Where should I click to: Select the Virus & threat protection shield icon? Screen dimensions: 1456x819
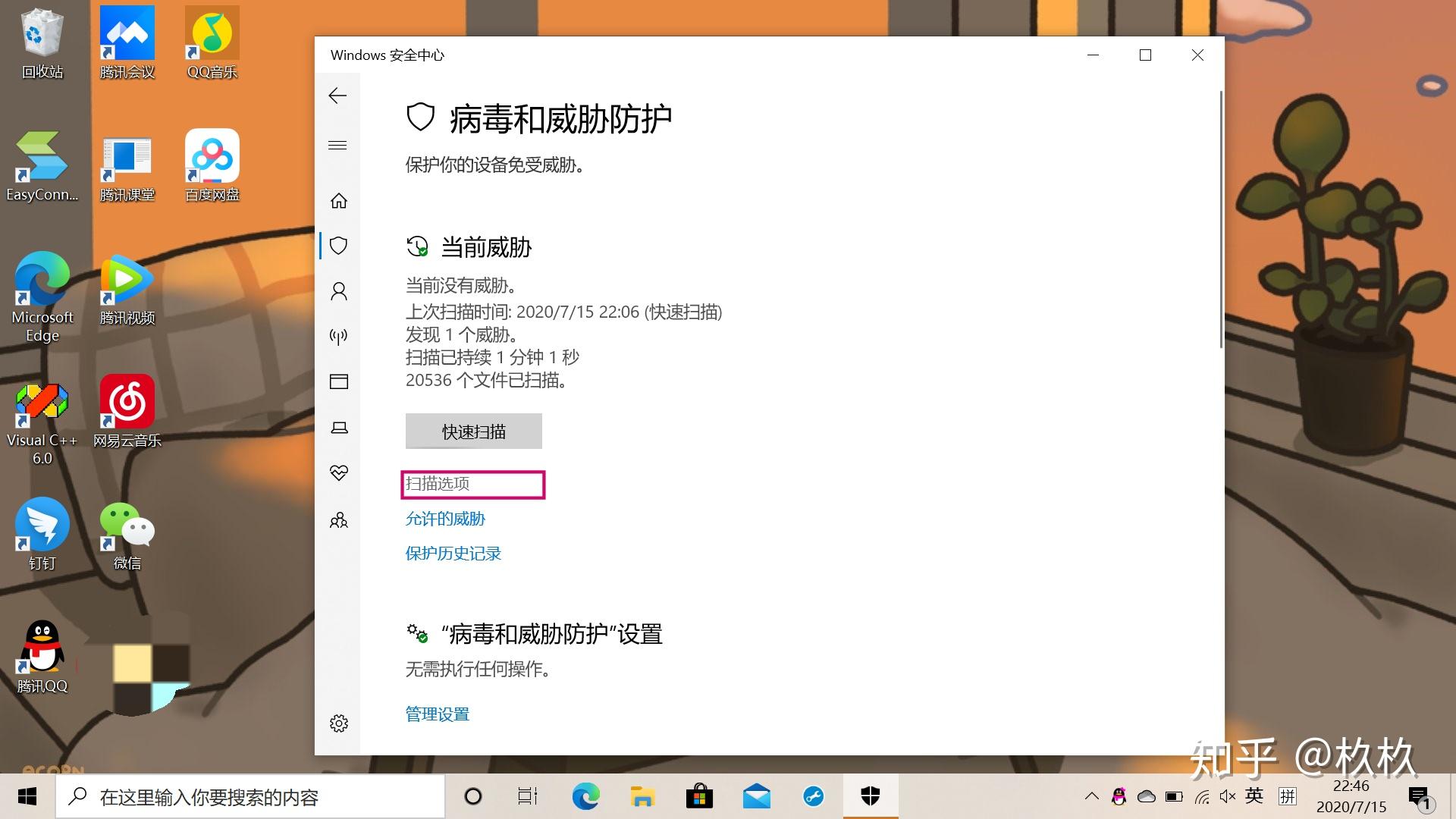[338, 245]
